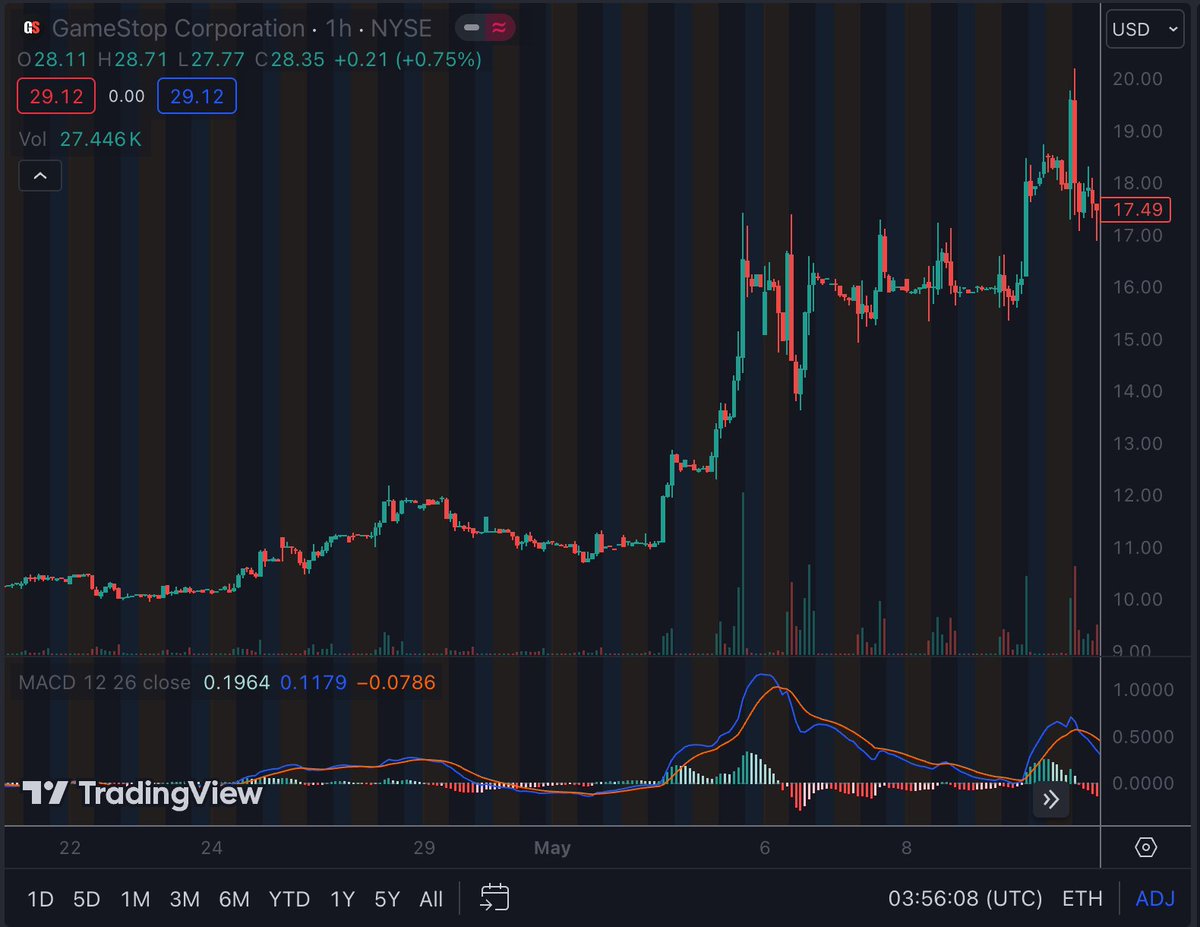Click the histogram value −0.0786
This screenshot has height=927, width=1200.
point(396,683)
